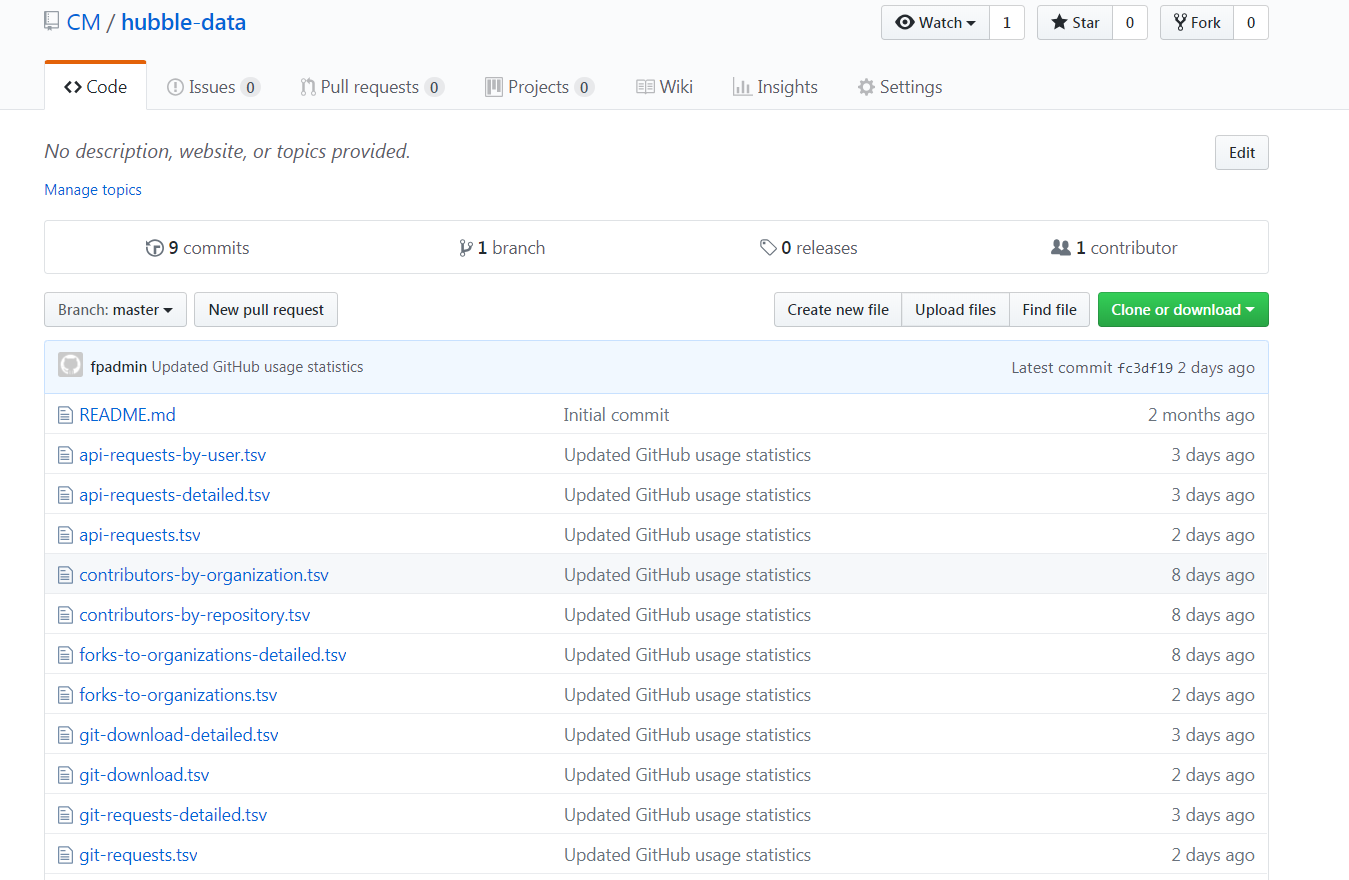Click the tag icon next to 0 releases
This screenshot has width=1349, height=880.
[768, 247]
